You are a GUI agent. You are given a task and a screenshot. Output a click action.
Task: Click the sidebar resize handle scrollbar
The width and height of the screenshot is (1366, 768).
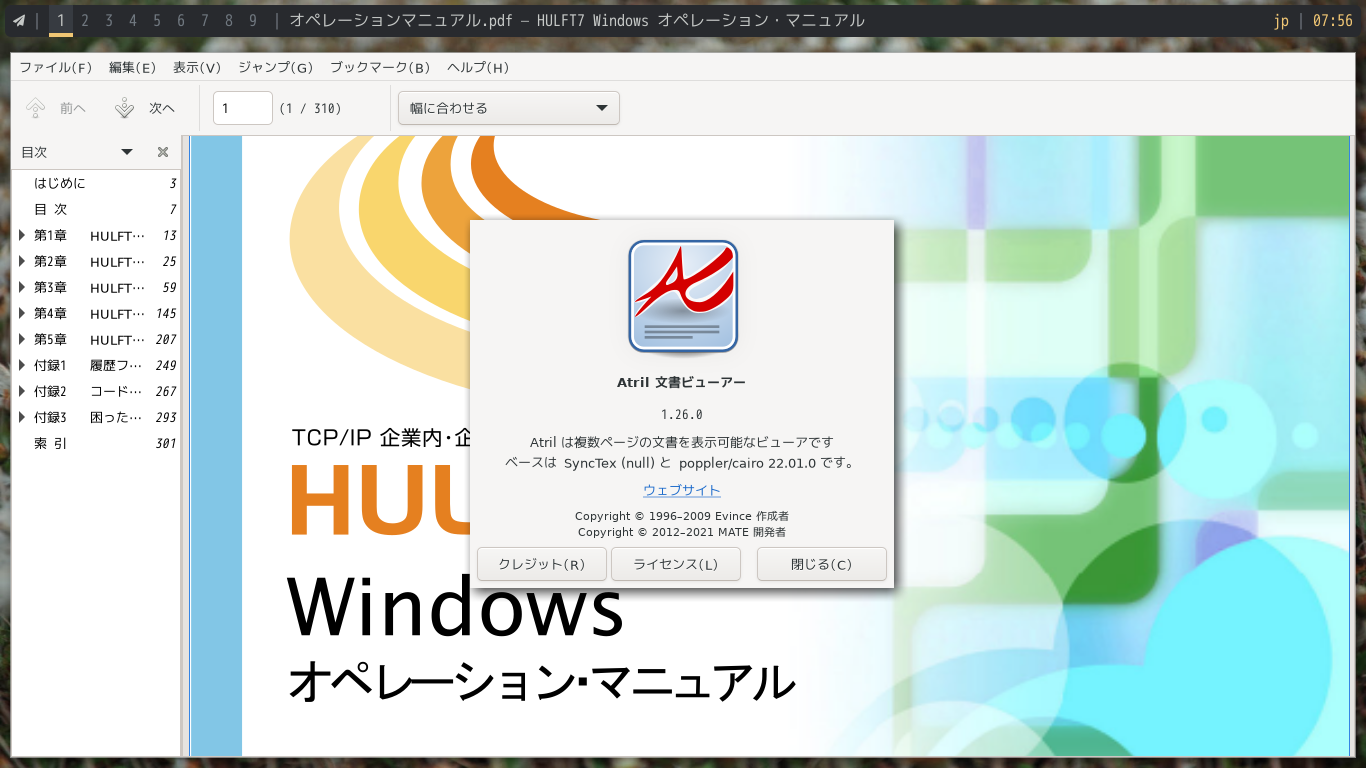pos(183,445)
